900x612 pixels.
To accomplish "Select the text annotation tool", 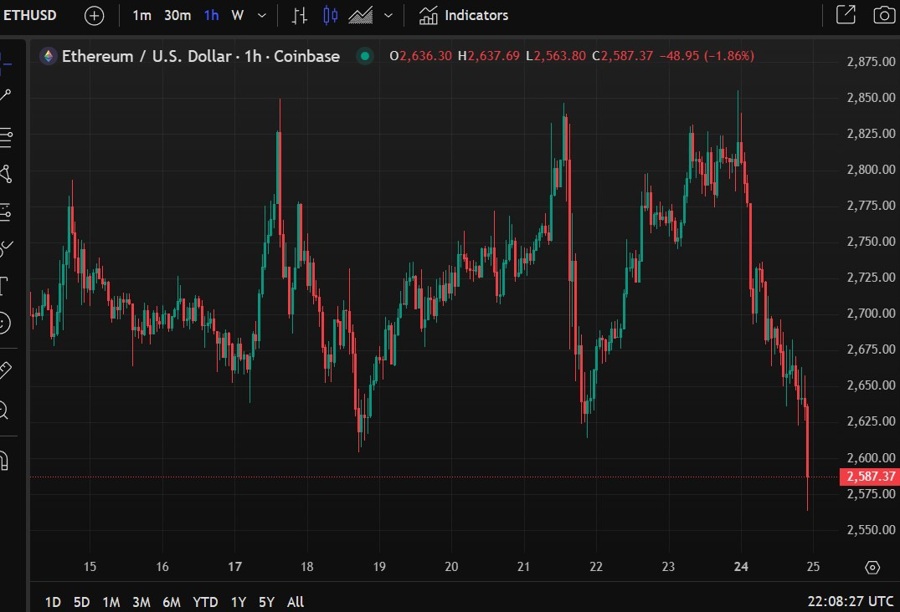I will (x=3, y=285).
